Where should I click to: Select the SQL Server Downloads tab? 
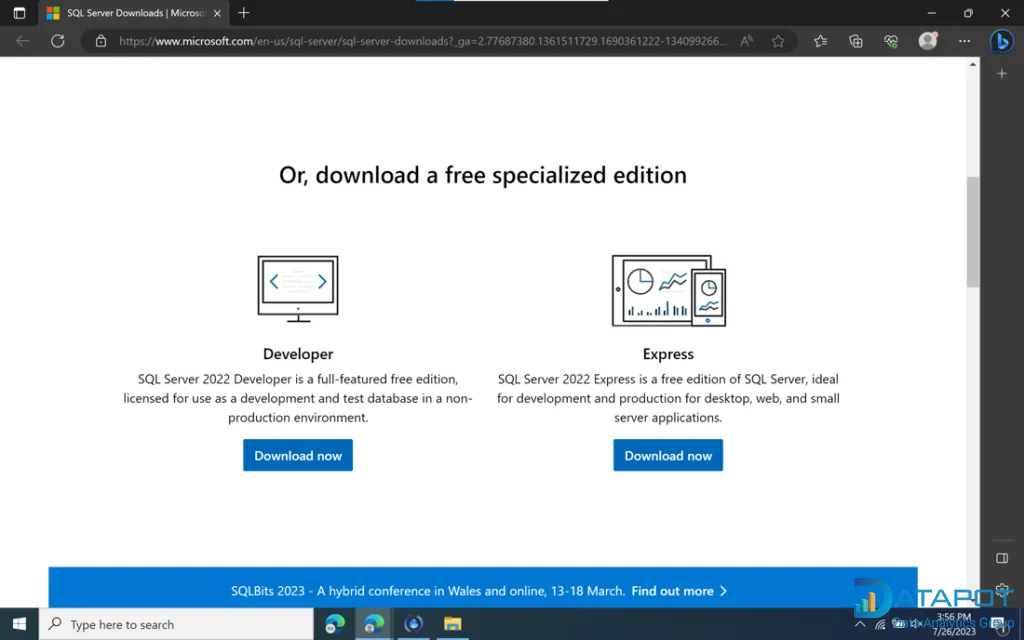pyautogui.click(x=134, y=13)
